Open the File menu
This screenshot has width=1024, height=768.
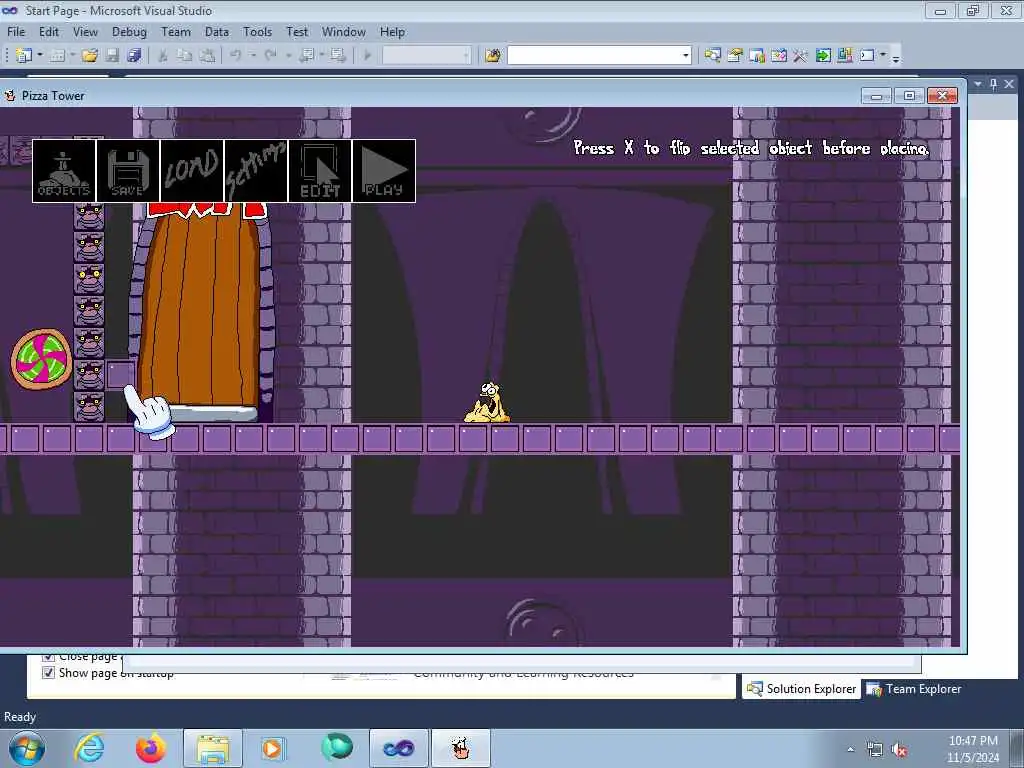(16, 32)
